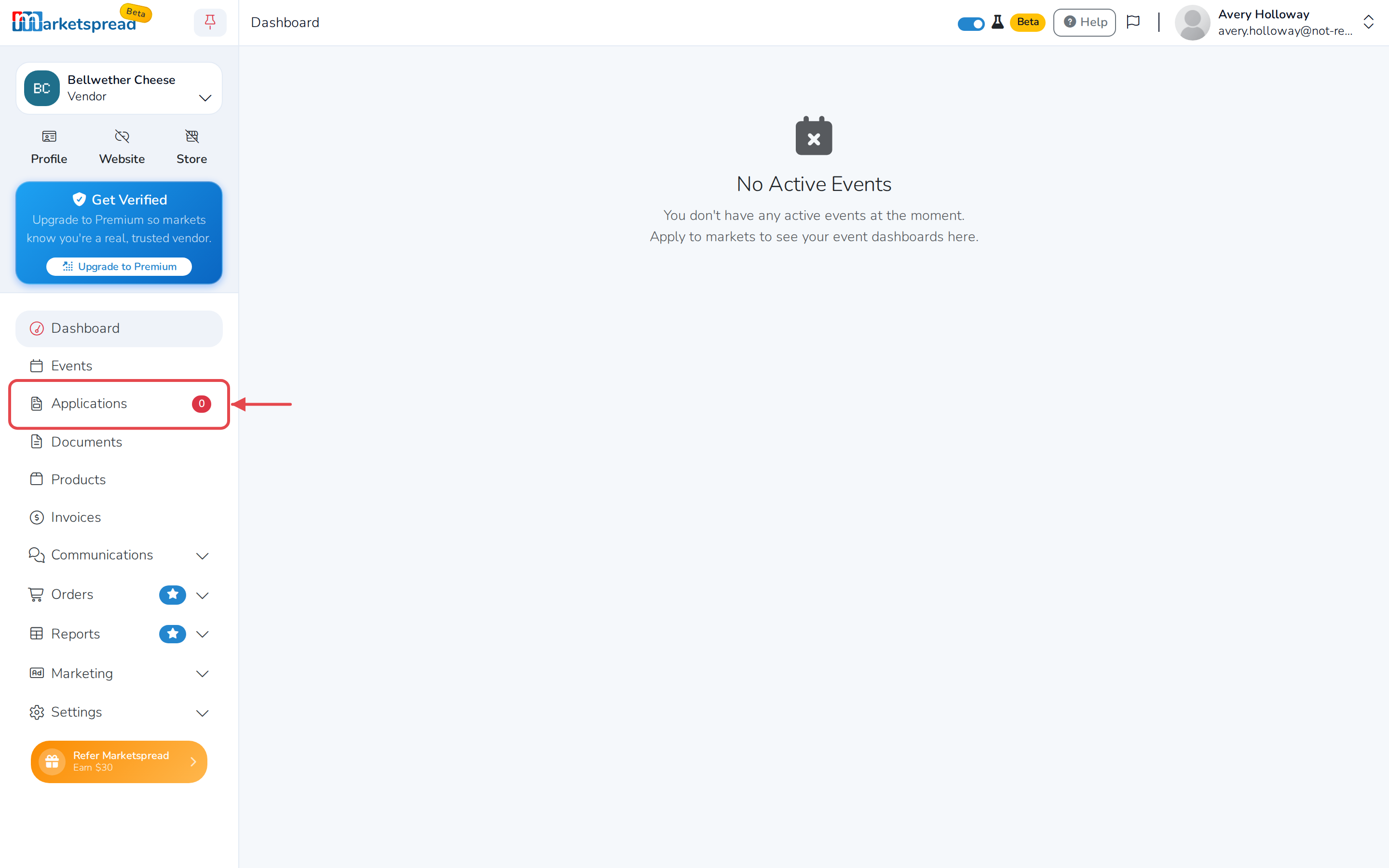Image resolution: width=1389 pixels, height=868 pixels.
Task: Open the Profile shortcut icon
Action: point(49,136)
